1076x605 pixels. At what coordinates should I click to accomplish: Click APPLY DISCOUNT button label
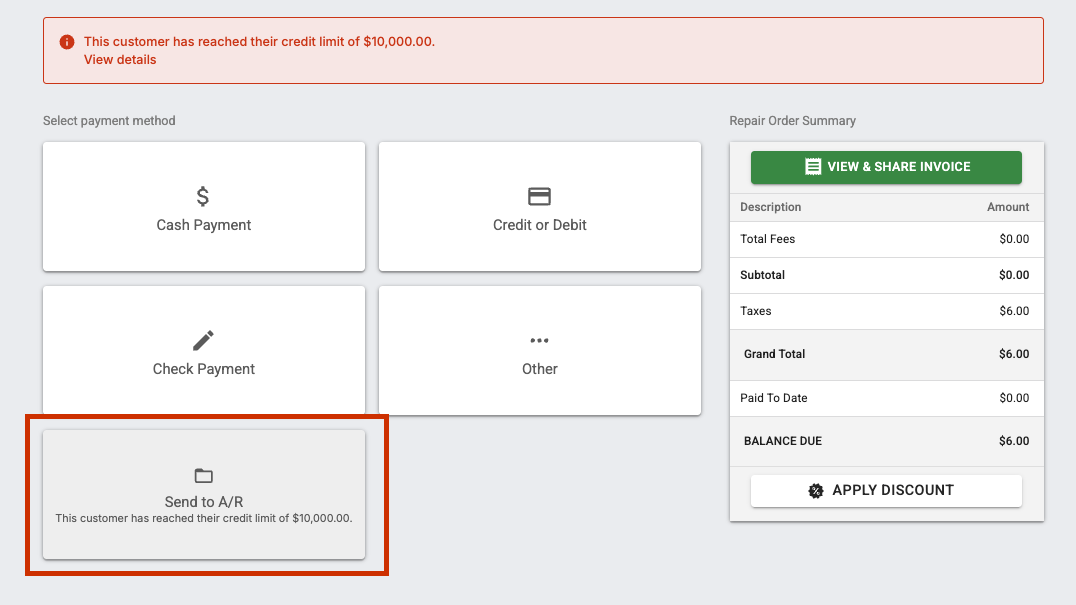pyautogui.click(x=893, y=490)
